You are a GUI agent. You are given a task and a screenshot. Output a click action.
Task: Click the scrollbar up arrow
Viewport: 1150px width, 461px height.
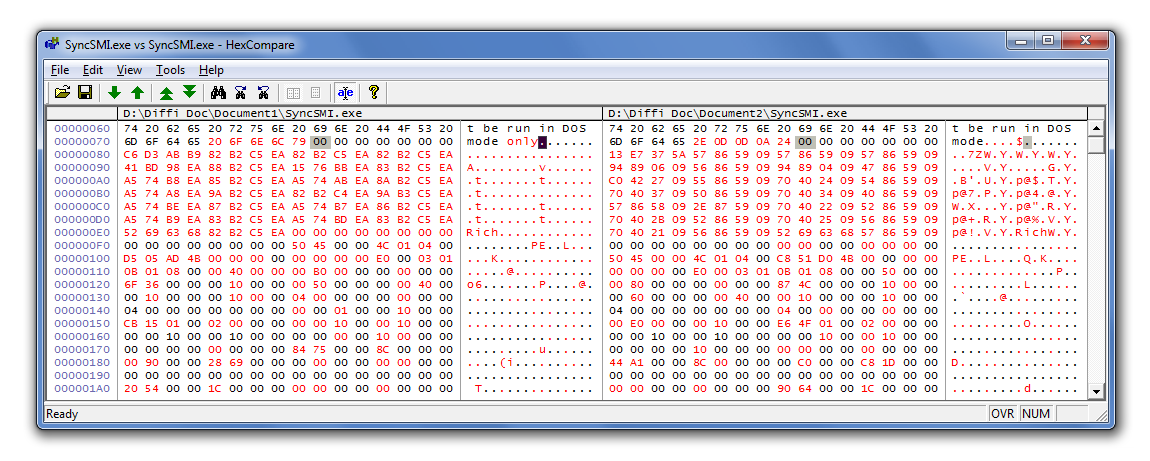(1096, 128)
